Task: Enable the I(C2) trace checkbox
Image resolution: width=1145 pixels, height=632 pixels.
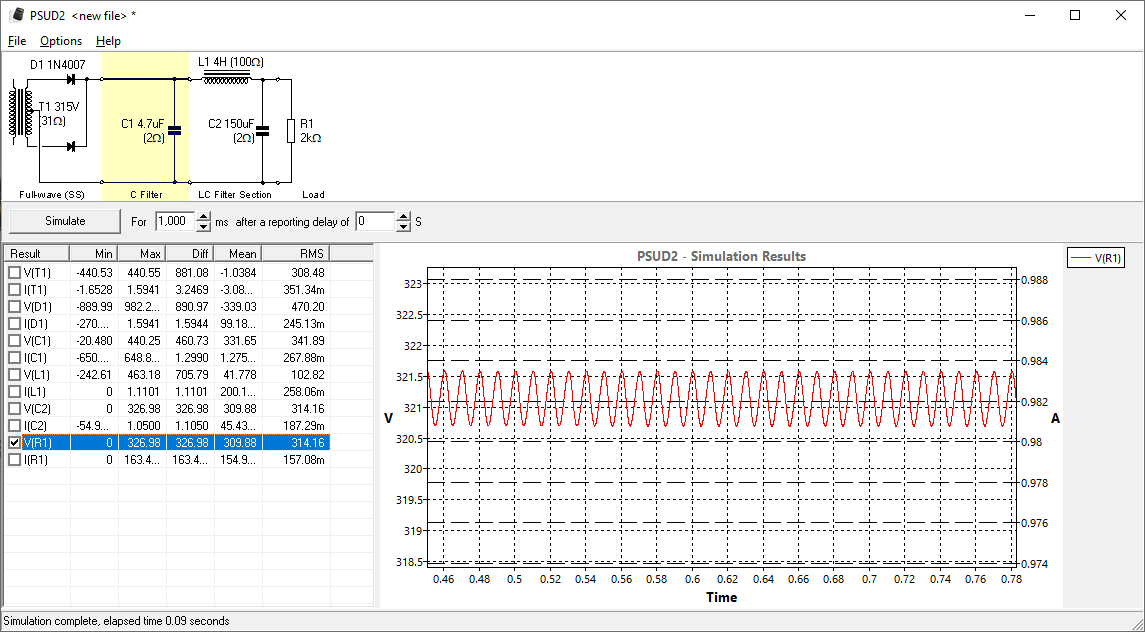Action: pyautogui.click(x=14, y=426)
